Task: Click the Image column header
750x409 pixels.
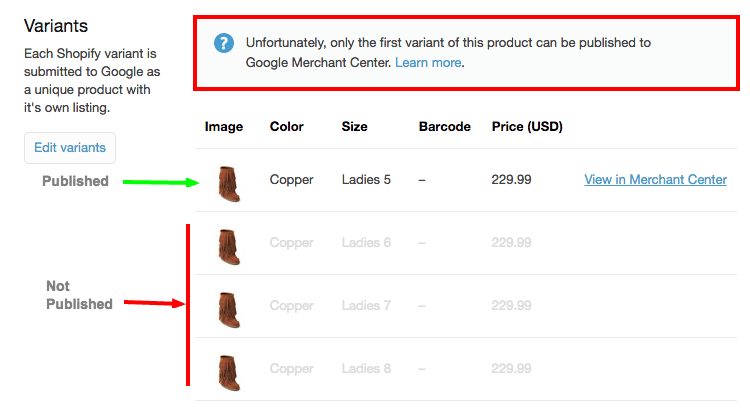Action: (x=224, y=127)
